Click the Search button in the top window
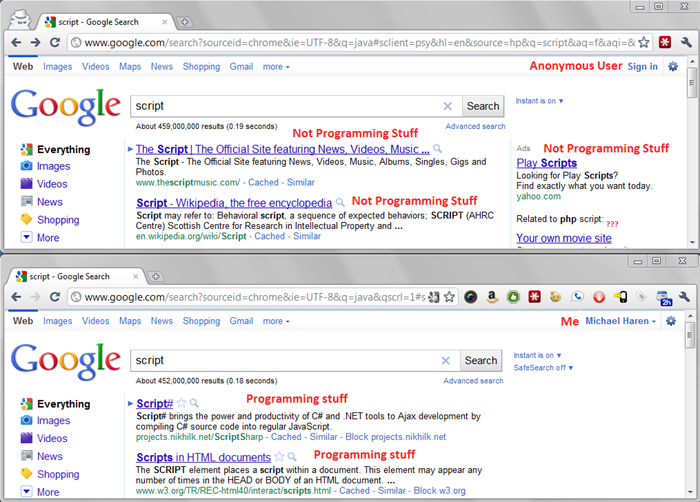Image resolution: width=700 pixels, height=502 pixels. 483,106
